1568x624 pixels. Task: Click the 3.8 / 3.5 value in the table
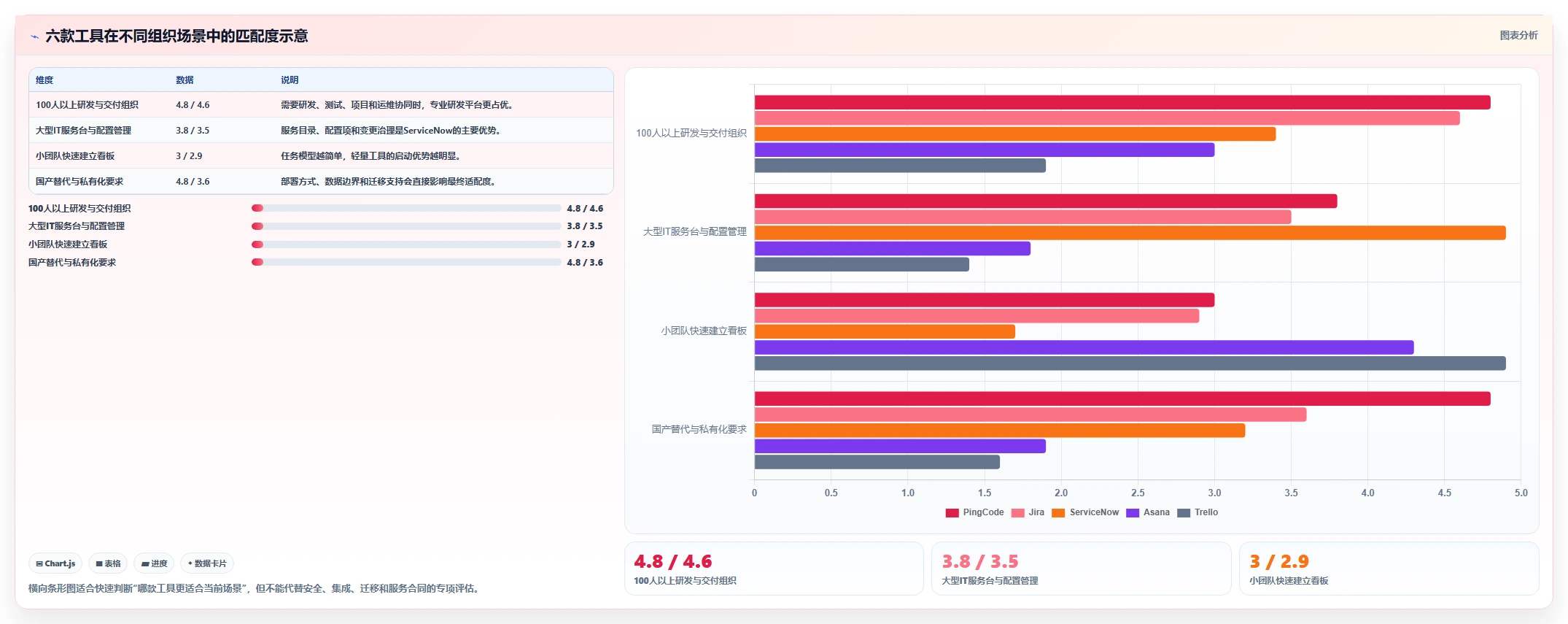193,131
